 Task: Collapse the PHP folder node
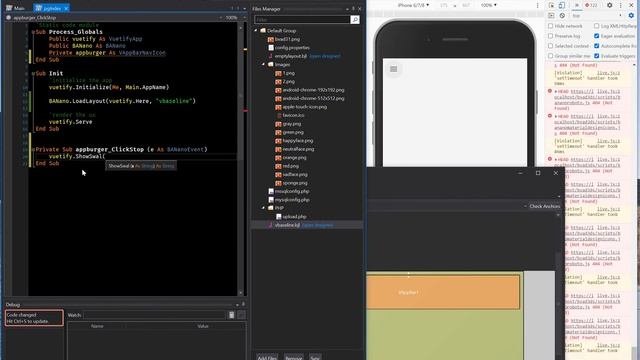pyautogui.click(x=263, y=208)
